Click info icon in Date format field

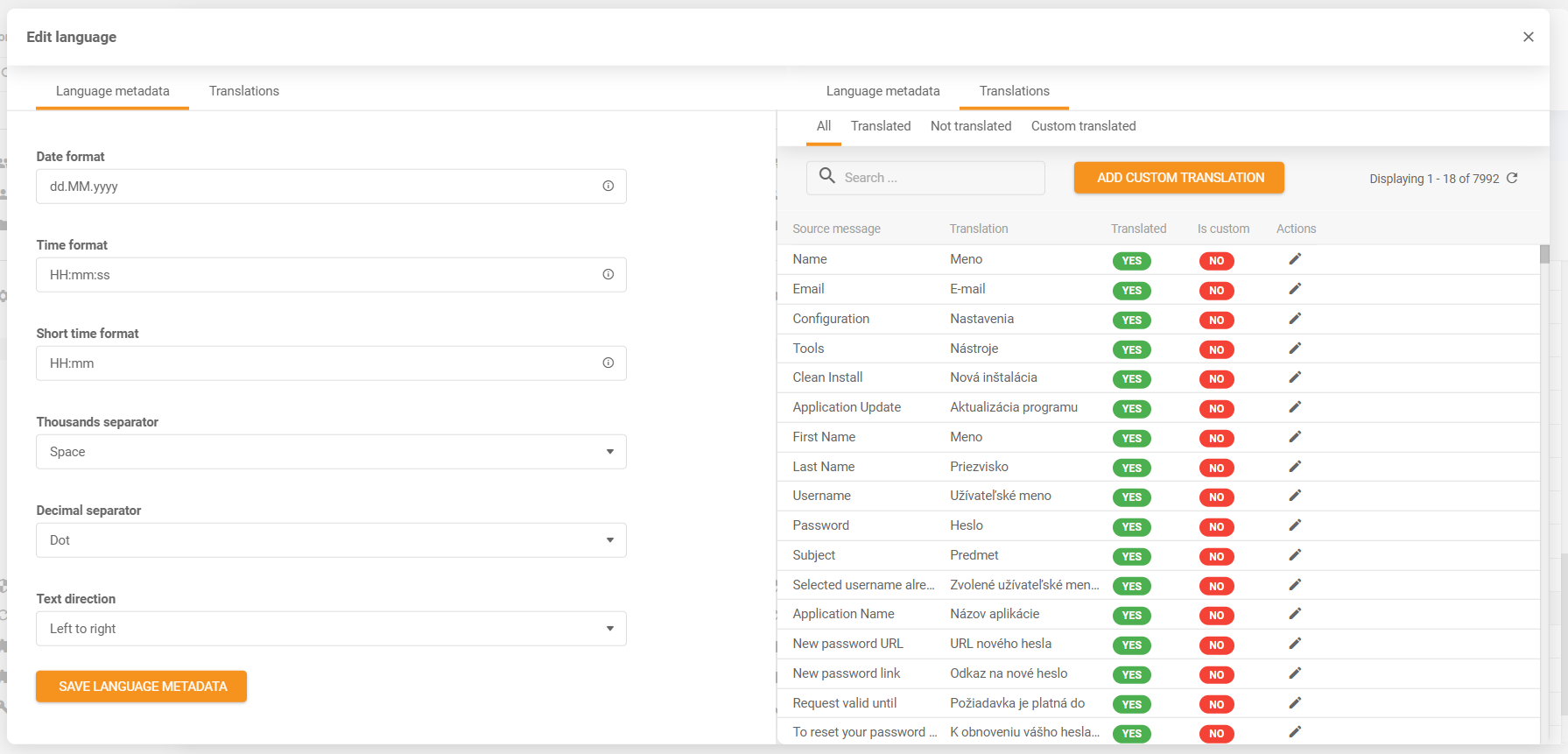click(608, 186)
